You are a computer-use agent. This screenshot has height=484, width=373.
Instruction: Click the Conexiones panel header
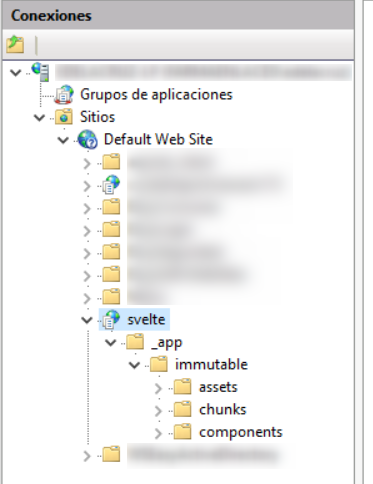(x=178, y=16)
